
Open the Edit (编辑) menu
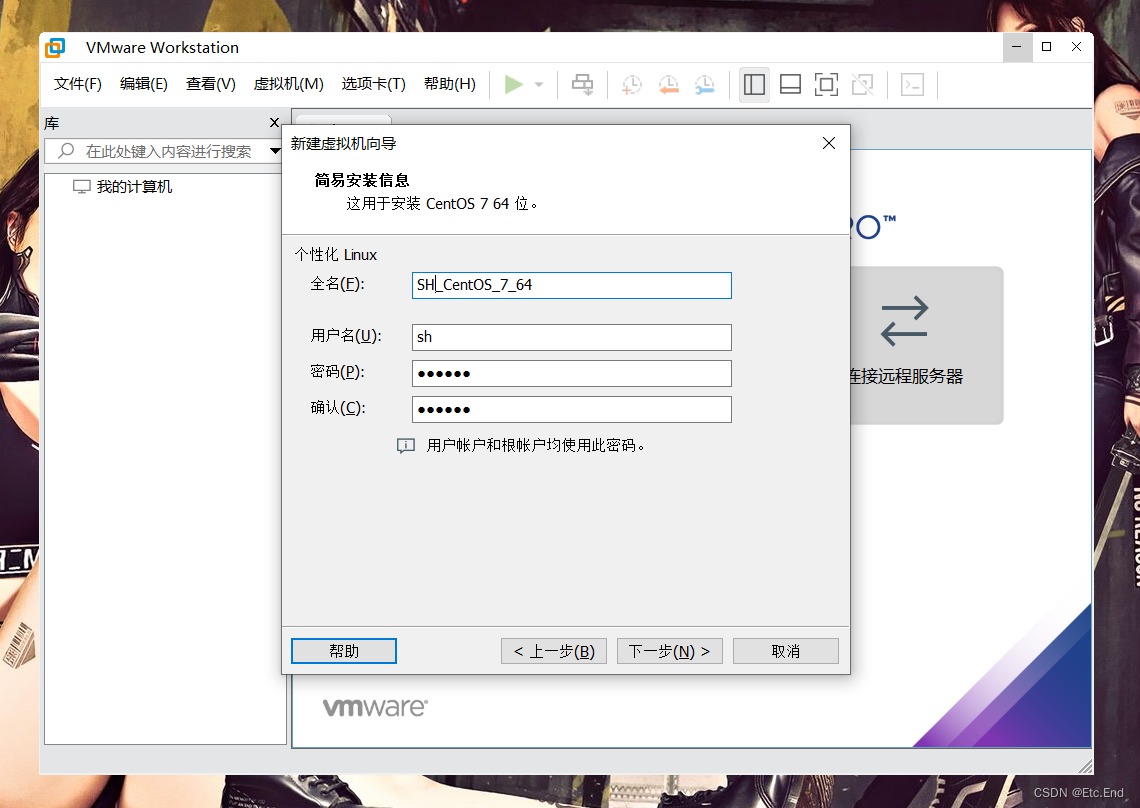[144, 84]
